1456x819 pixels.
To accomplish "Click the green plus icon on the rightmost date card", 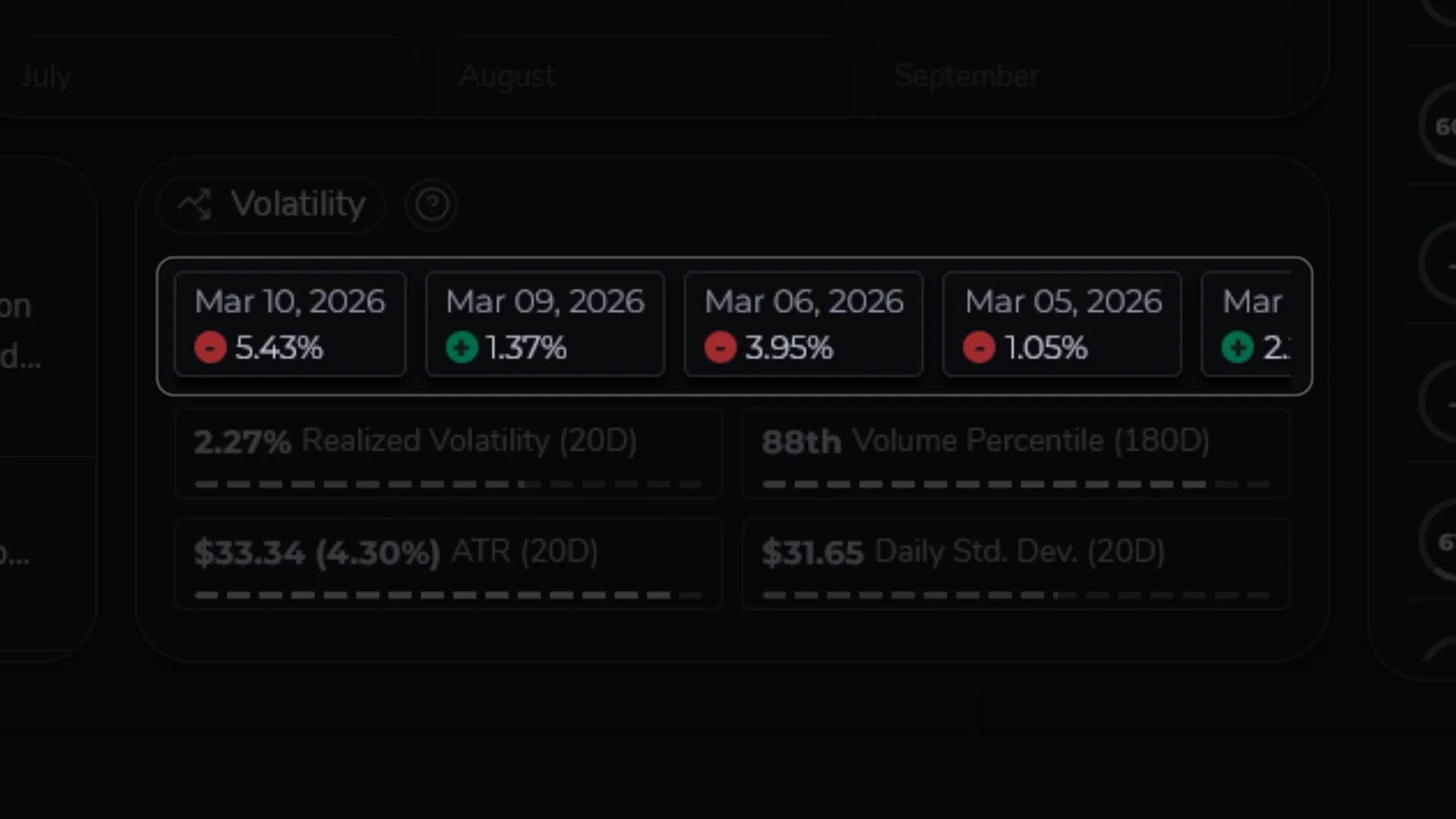I will coord(1238,347).
